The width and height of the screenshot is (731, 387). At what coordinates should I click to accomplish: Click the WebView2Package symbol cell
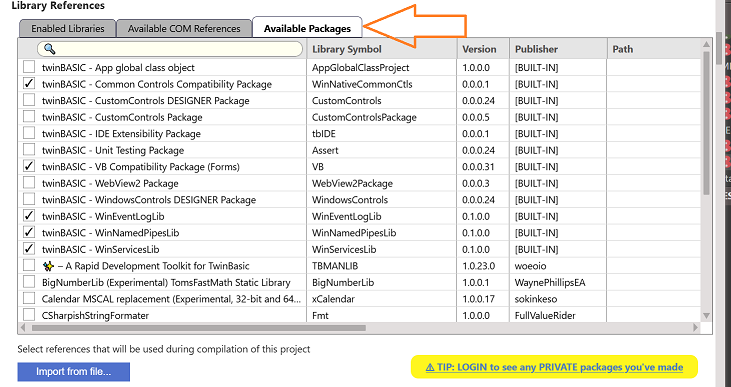[382, 183]
